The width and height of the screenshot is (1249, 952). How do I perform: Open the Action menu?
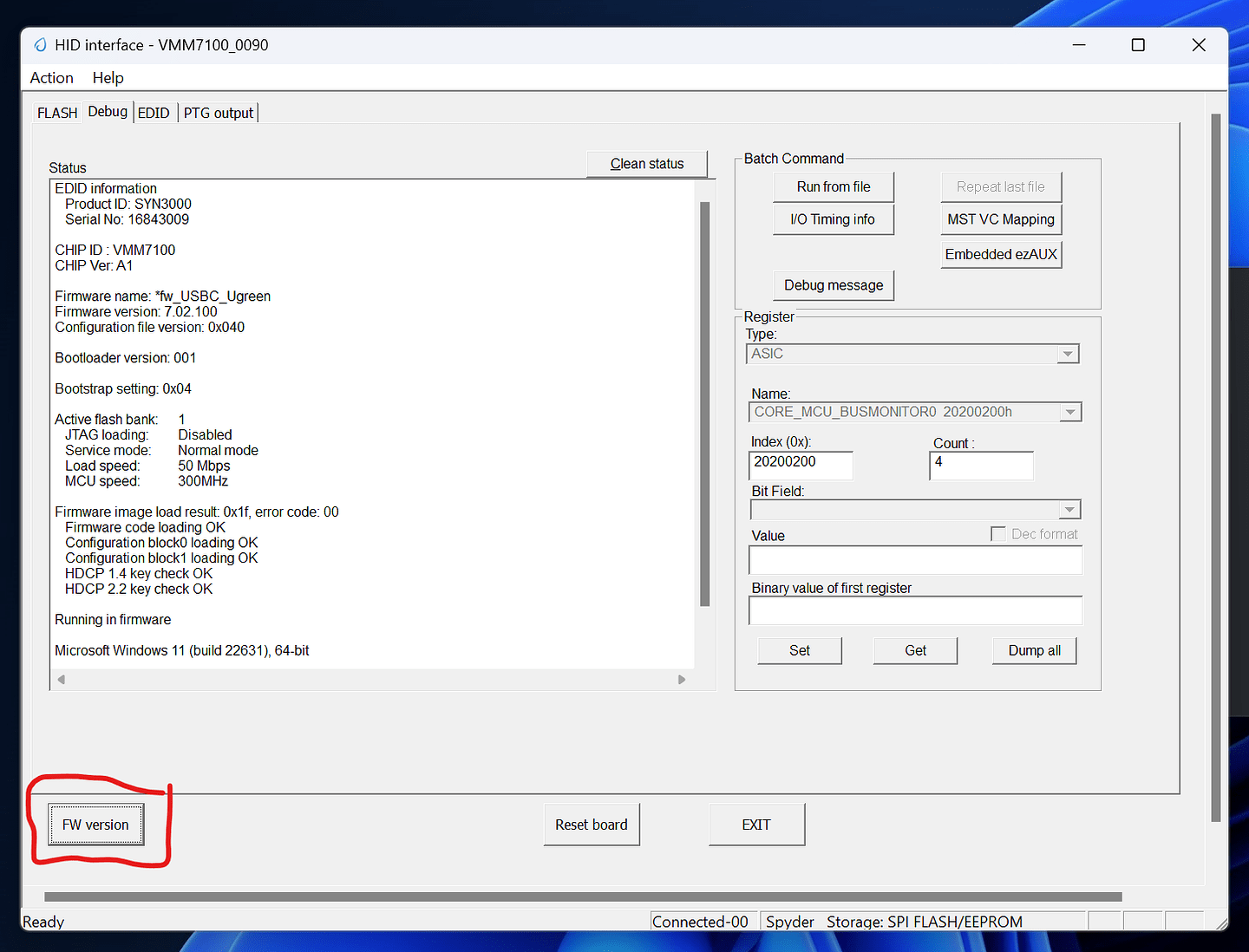[51, 77]
